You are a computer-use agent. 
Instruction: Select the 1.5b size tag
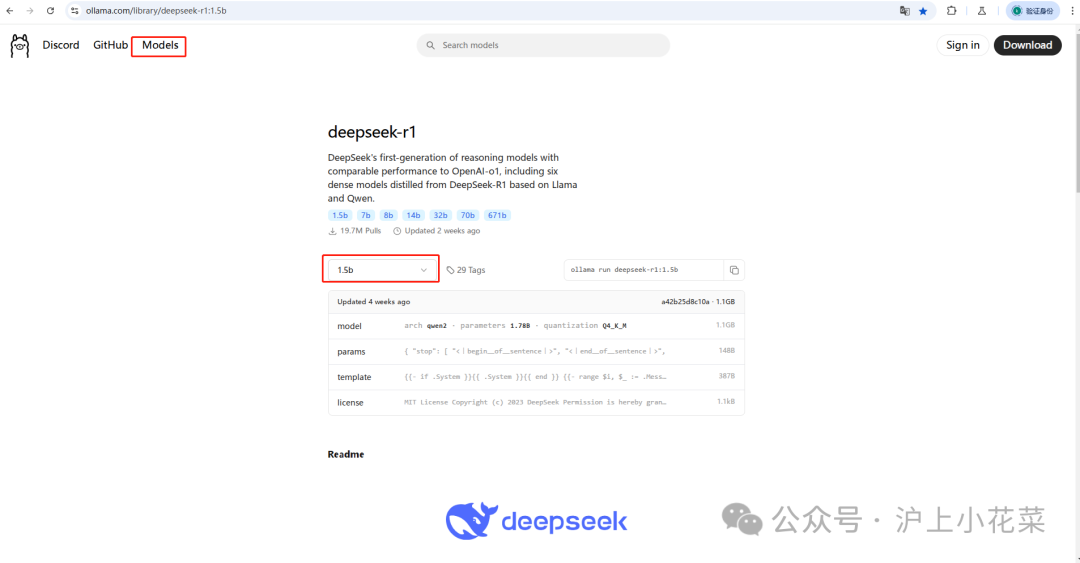click(x=340, y=215)
